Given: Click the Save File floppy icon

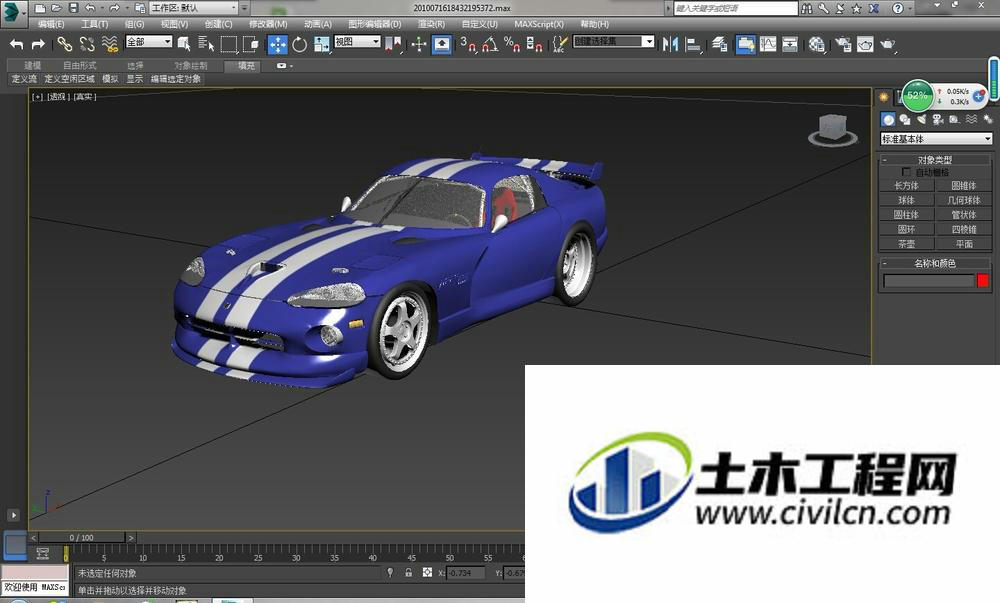Looking at the screenshot, I should pos(73,8).
